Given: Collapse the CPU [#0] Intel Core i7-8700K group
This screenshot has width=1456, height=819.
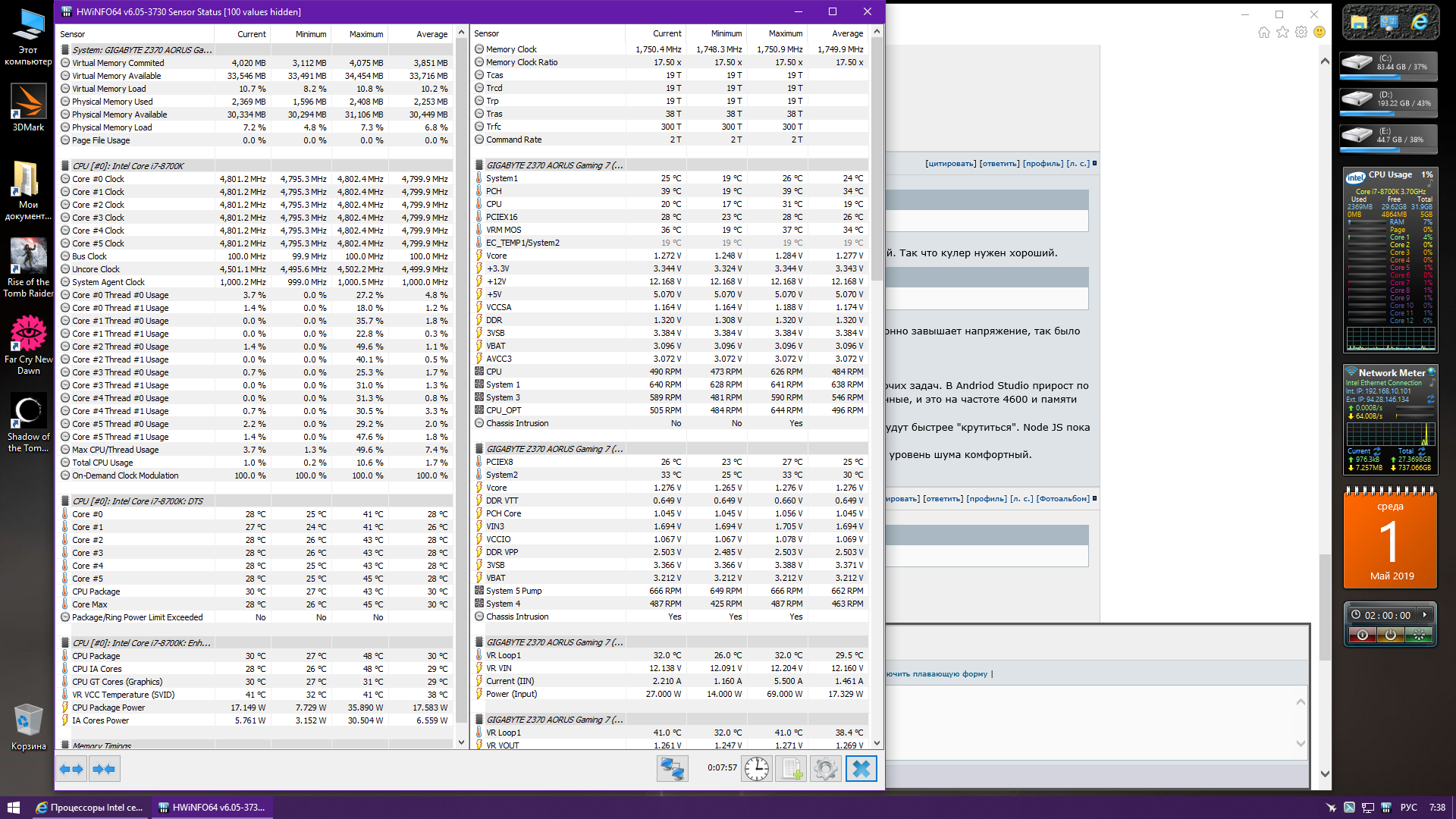Looking at the screenshot, I should point(127,166).
